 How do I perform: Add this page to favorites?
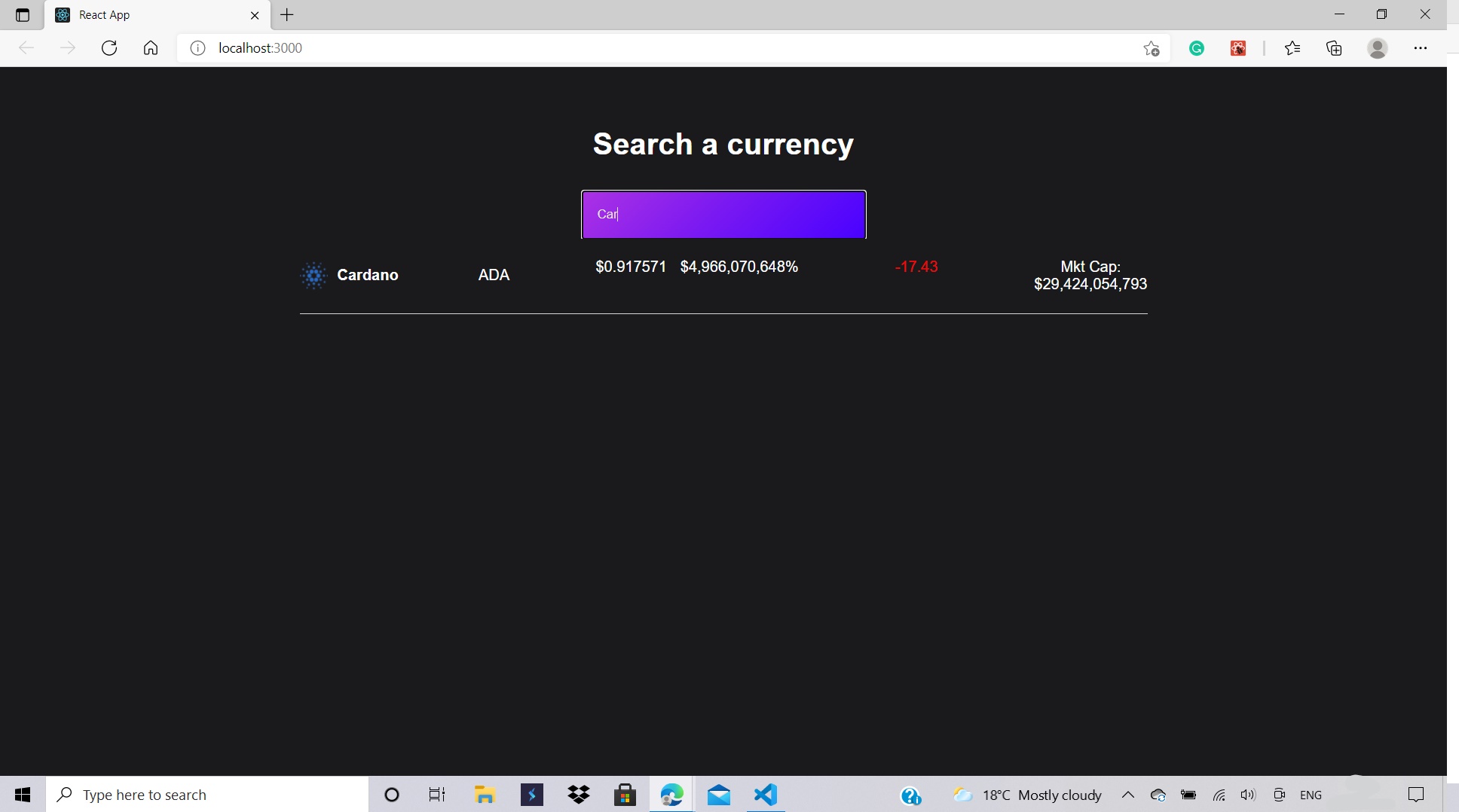[1151, 47]
